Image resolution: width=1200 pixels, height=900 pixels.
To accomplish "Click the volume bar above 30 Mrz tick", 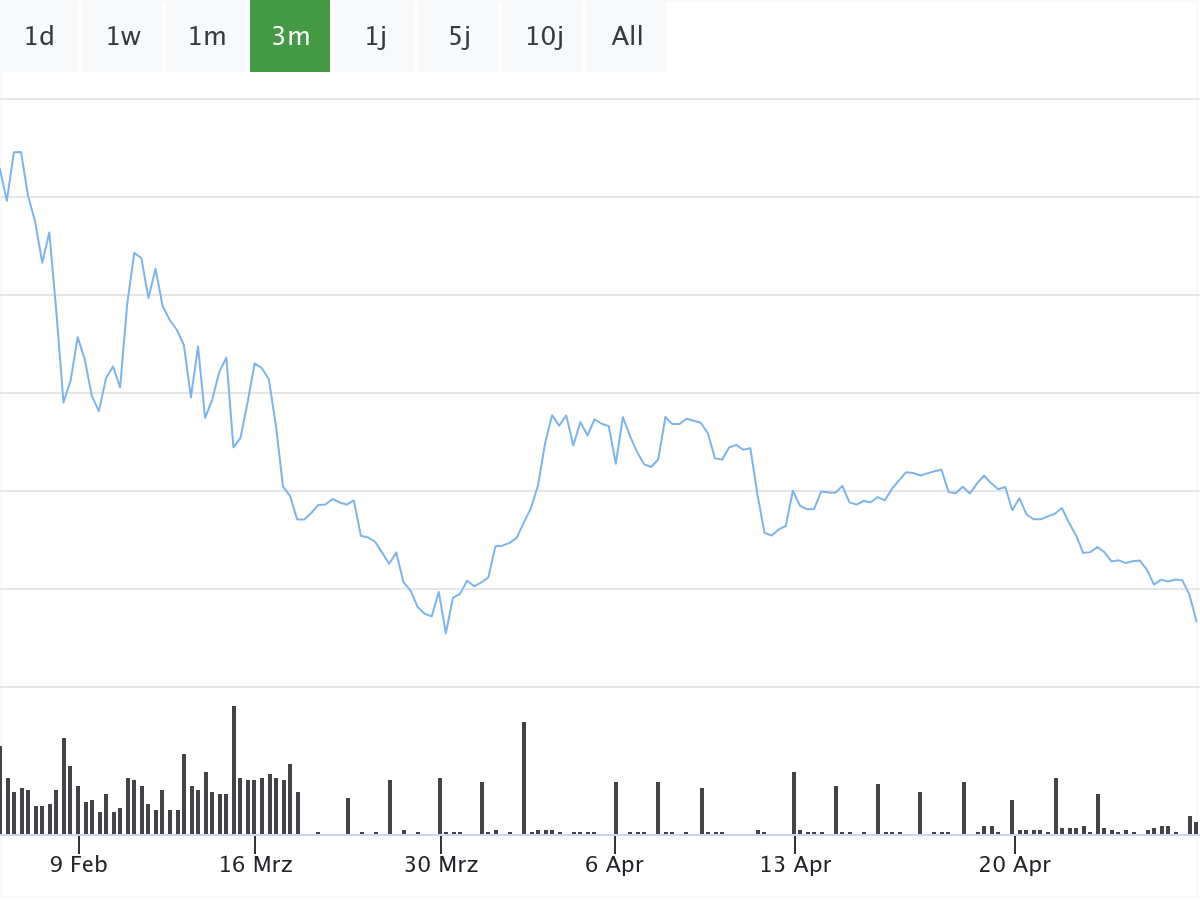I will [440, 806].
